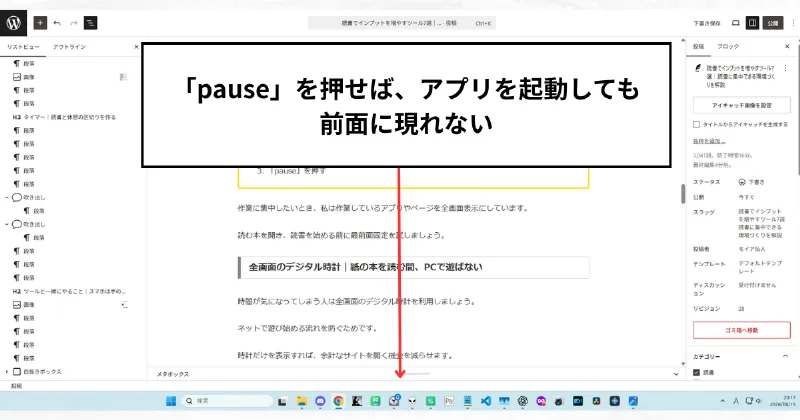Enable タイトルからアイキャッチを生成する checkbox
Image resolution: width=800 pixels, height=420 pixels.
(696, 125)
